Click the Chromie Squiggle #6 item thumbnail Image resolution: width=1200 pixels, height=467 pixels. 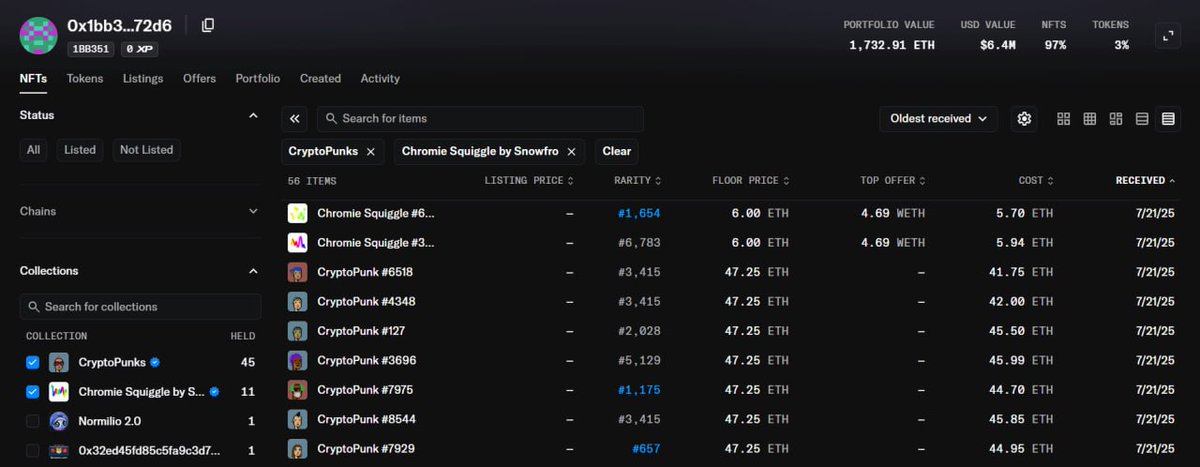click(297, 213)
